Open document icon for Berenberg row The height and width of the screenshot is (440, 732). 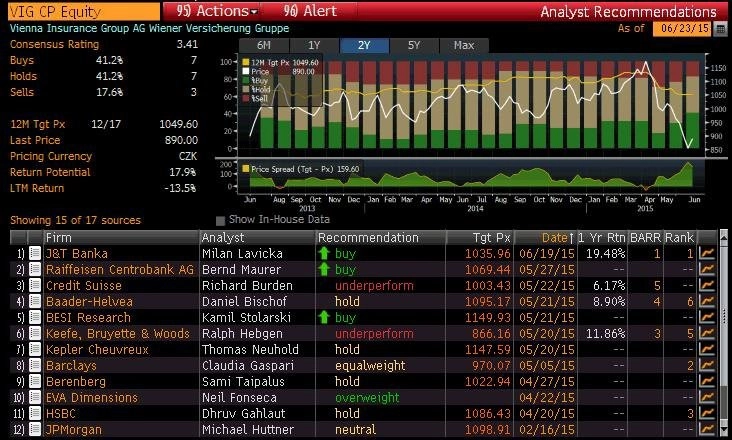click(x=35, y=381)
